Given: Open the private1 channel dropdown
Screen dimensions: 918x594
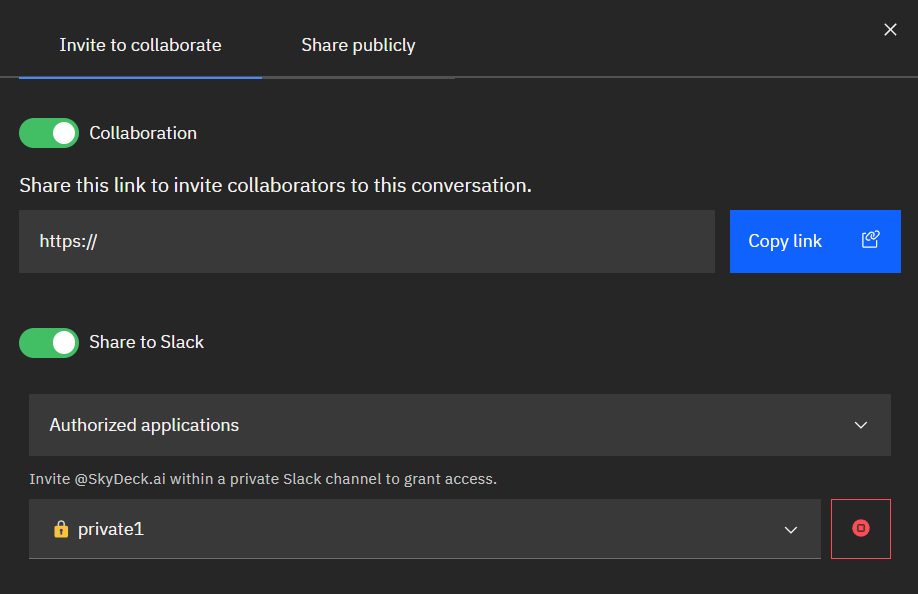Looking at the screenshot, I should point(424,529).
